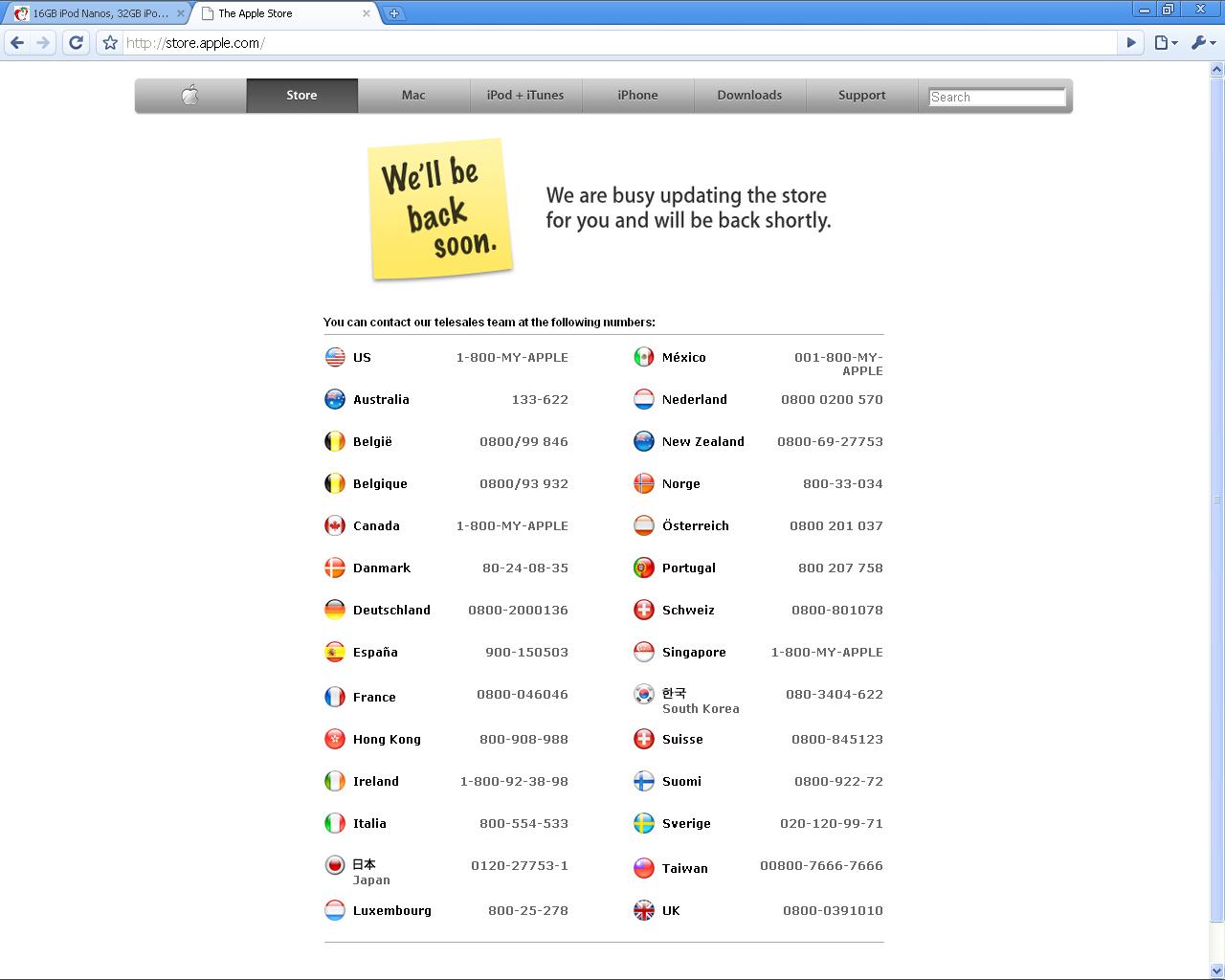Click the phone number 0800-2000136

(518, 610)
